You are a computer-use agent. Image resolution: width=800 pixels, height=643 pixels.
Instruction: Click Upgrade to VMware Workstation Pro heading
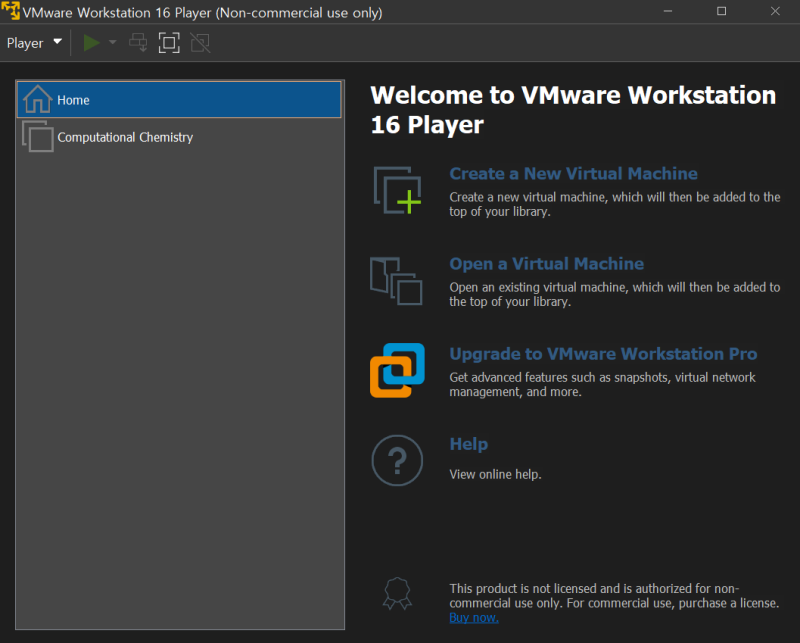click(x=603, y=354)
